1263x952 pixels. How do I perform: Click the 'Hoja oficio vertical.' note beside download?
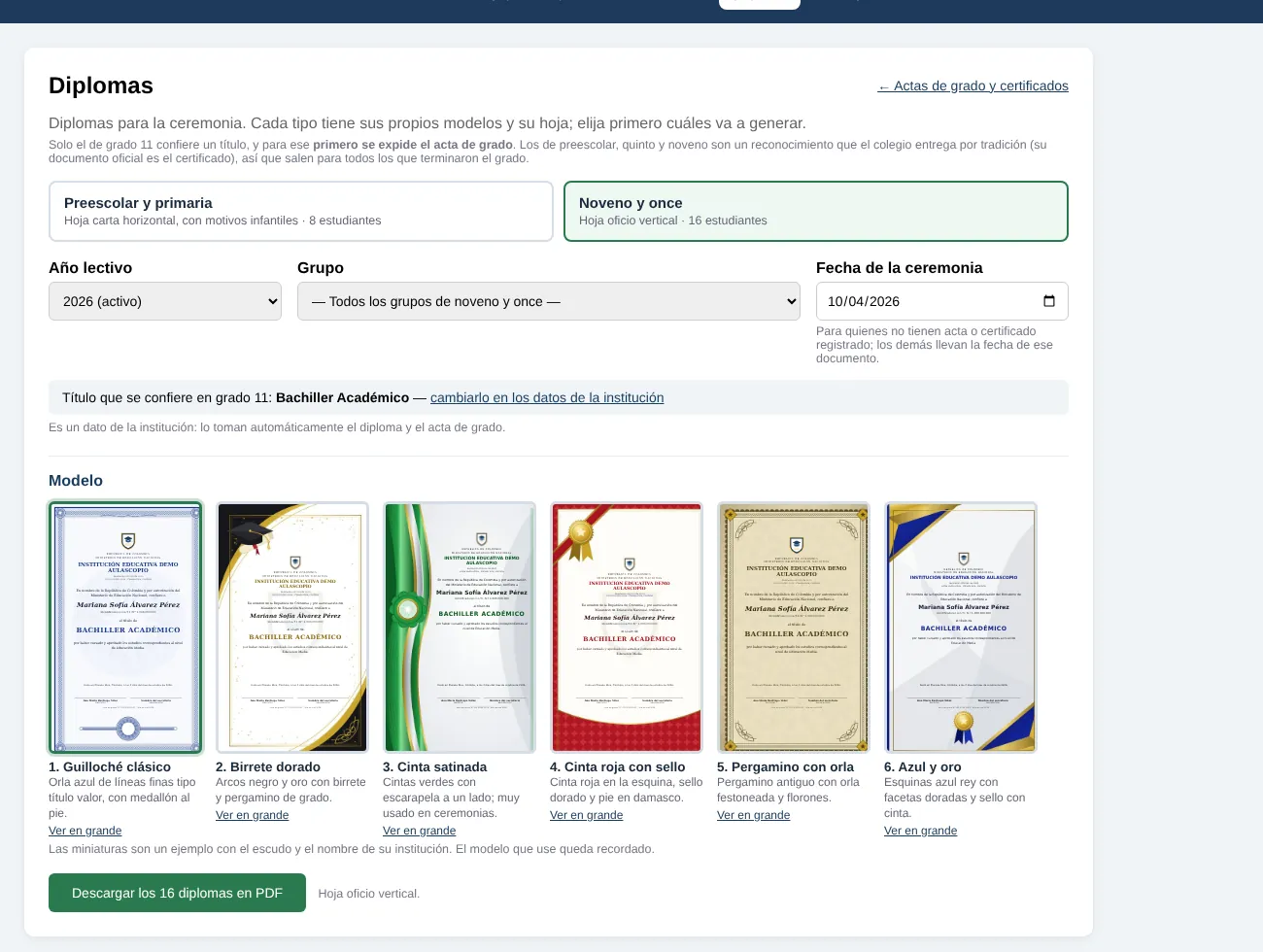[x=369, y=894]
